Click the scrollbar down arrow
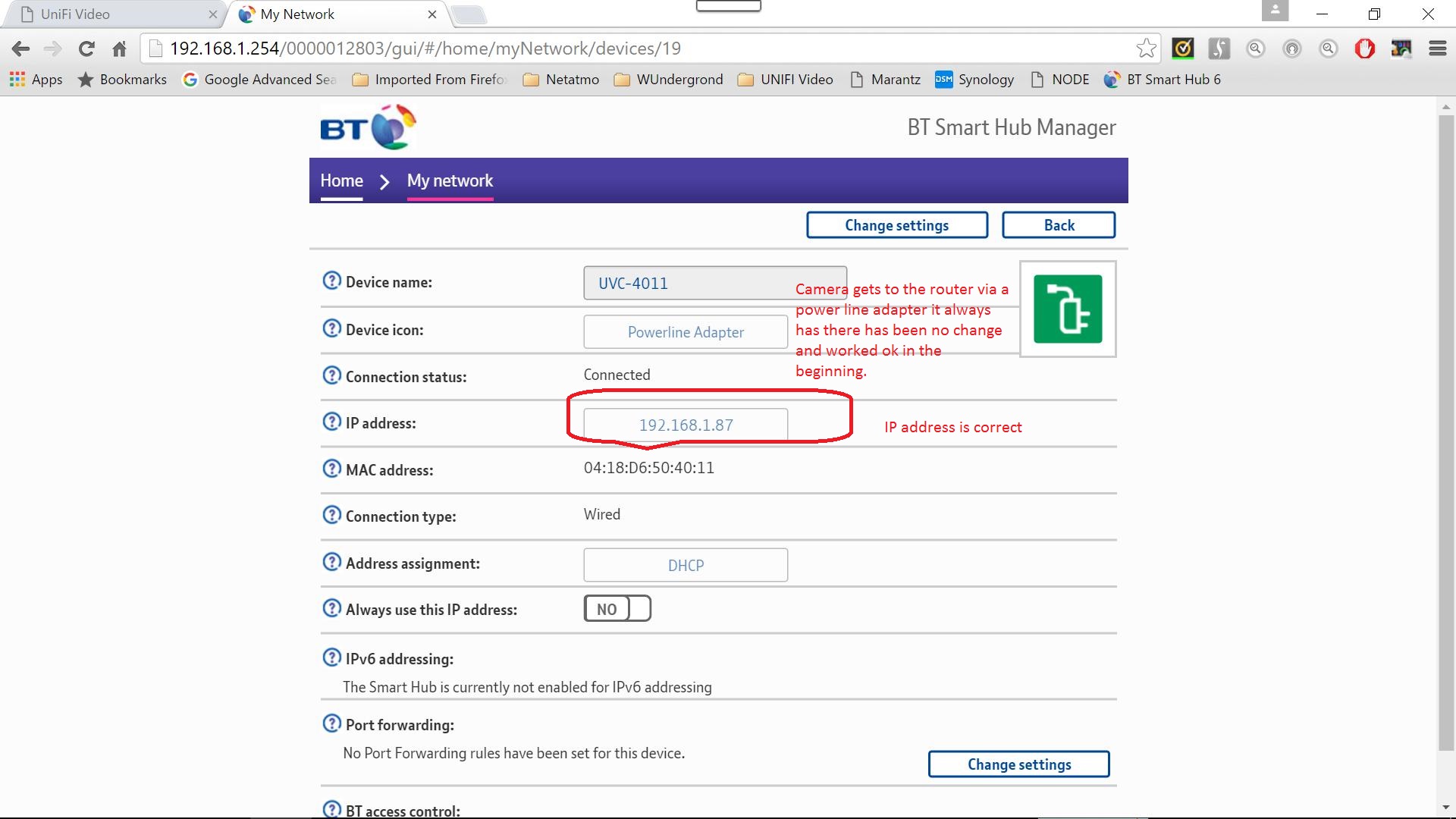The image size is (1456, 819). [x=1446, y=808]
